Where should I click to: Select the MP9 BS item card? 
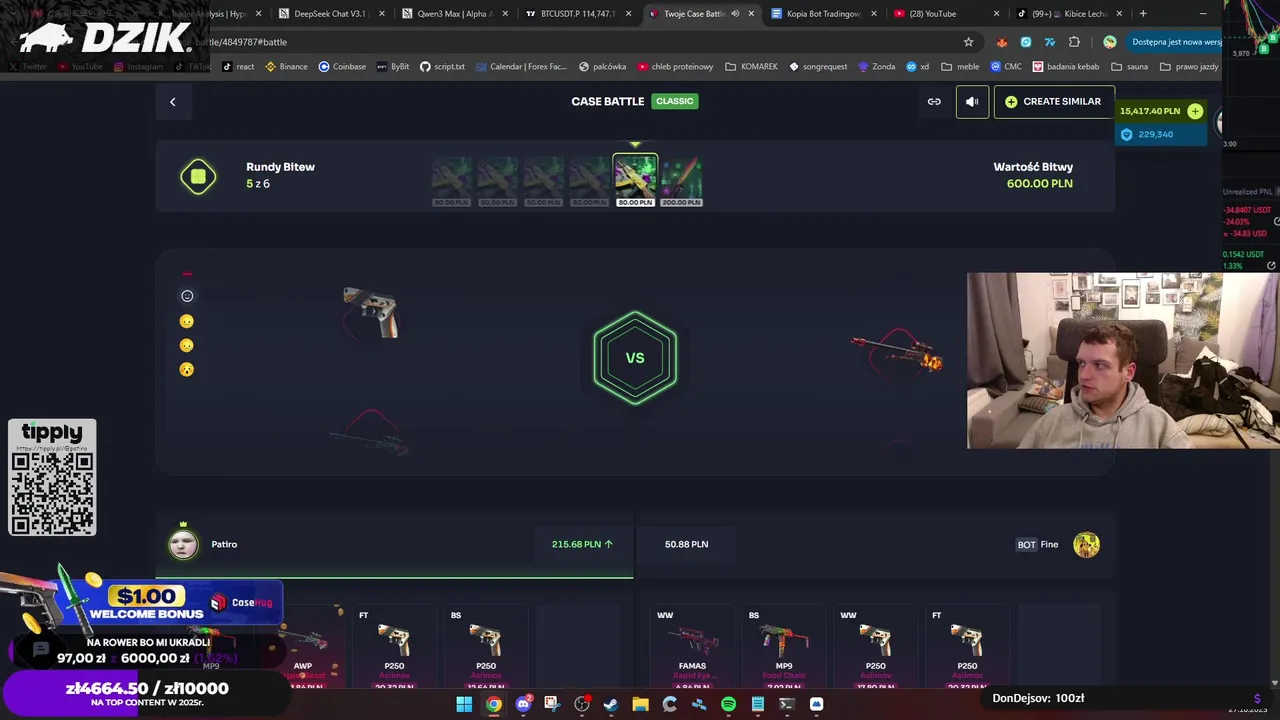pos(784,647)
